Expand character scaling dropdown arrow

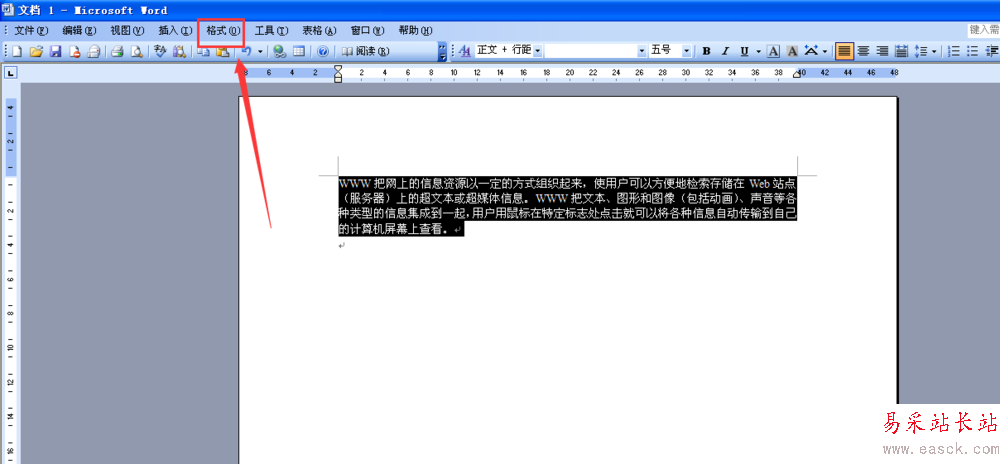point(825,51)
